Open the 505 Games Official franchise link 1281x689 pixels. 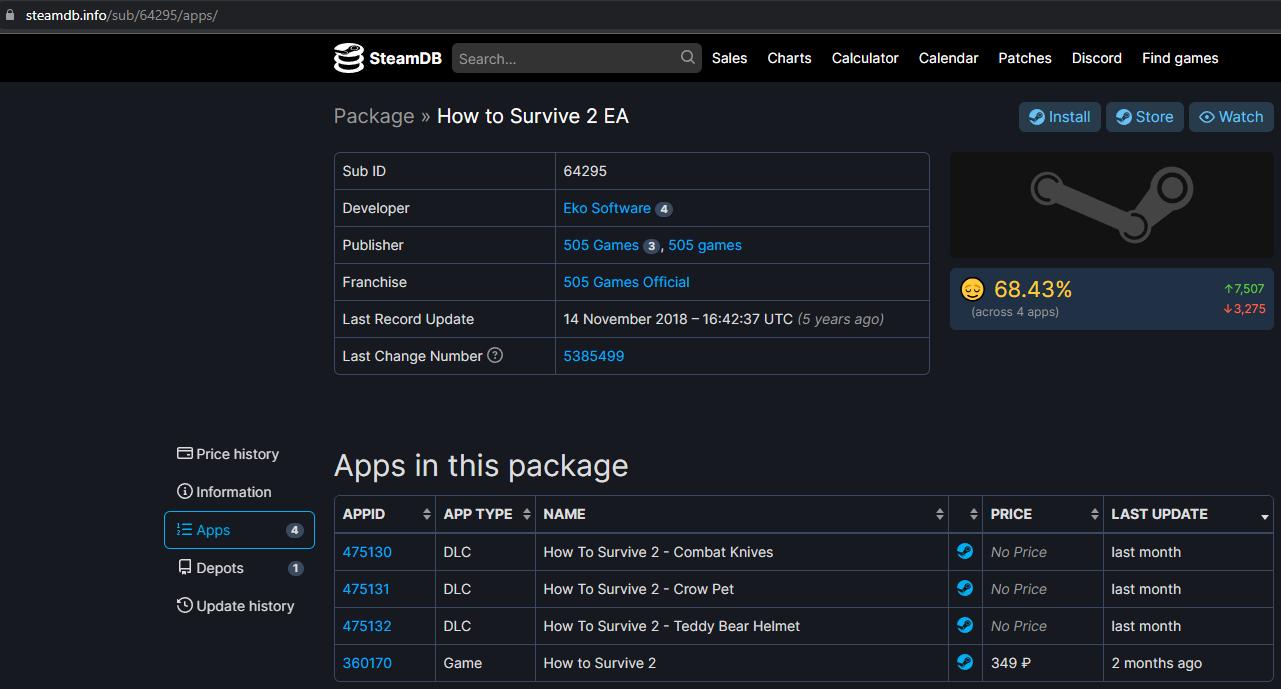click(x=626, y=282)
